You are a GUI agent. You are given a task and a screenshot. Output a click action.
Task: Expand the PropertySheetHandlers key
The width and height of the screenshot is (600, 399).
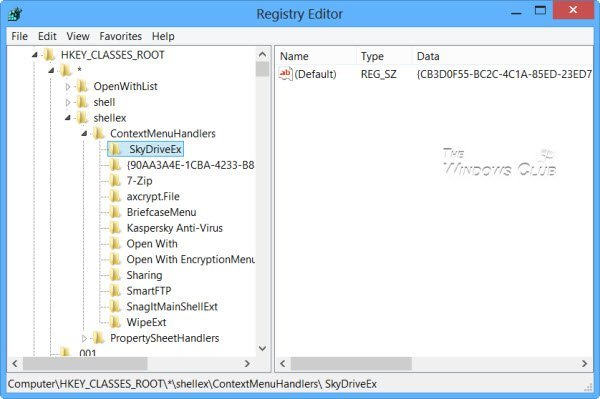pos(84,338)
